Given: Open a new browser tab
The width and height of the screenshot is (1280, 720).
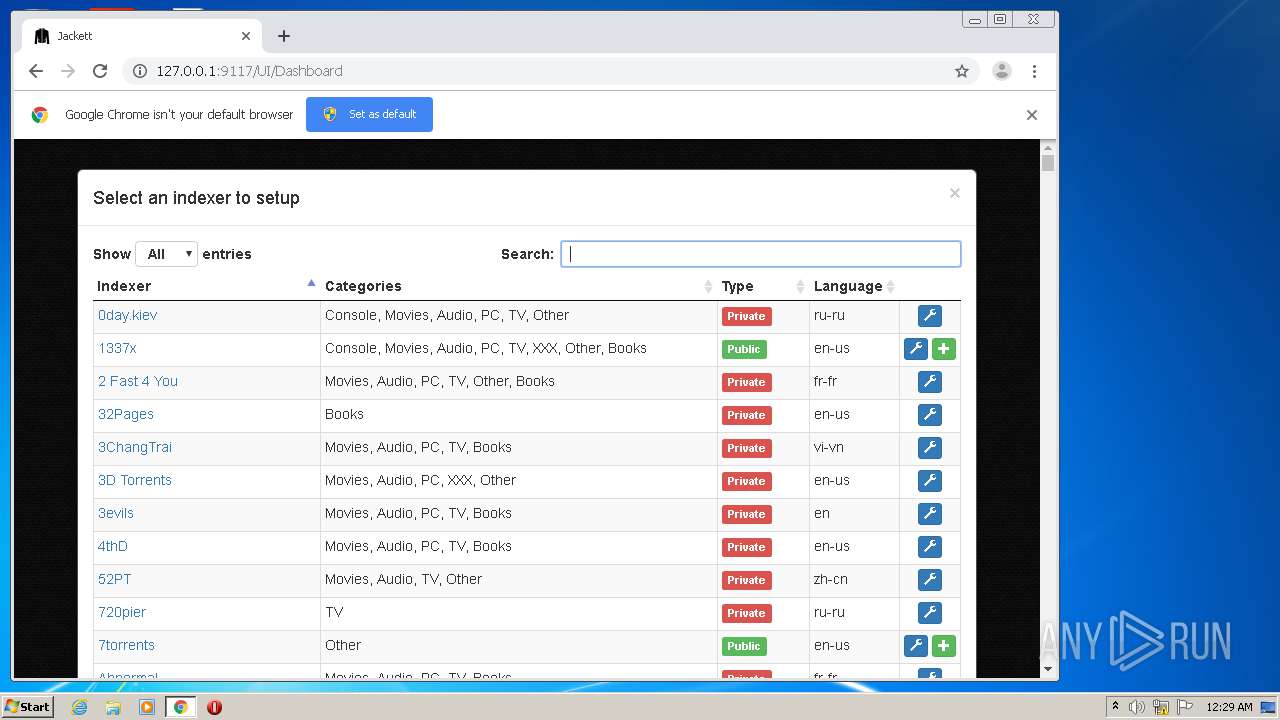Looking at the screenshot, I should (284, 36).
